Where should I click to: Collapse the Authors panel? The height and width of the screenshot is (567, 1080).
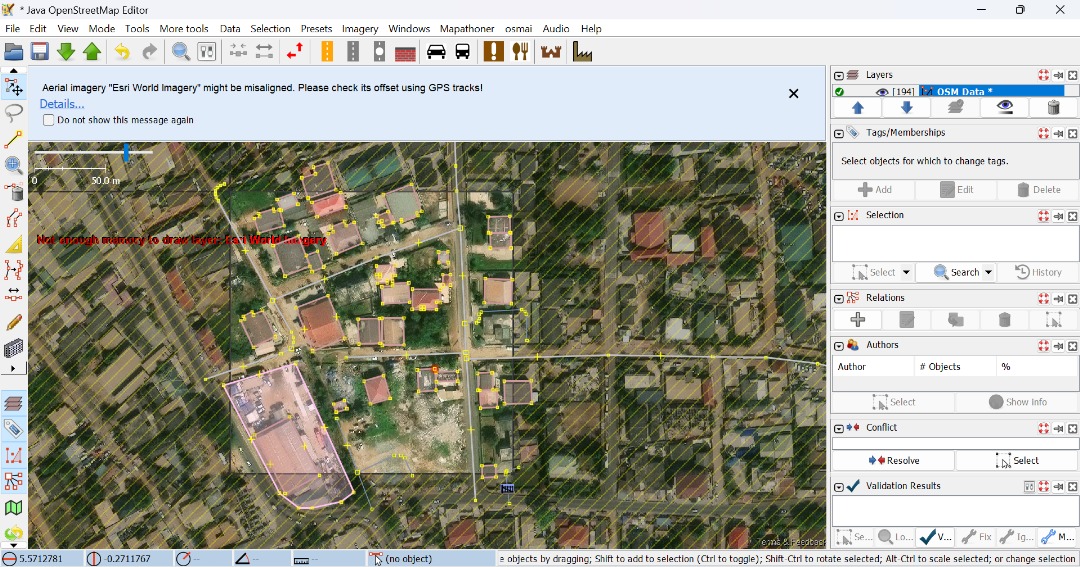tap(839, 345)
